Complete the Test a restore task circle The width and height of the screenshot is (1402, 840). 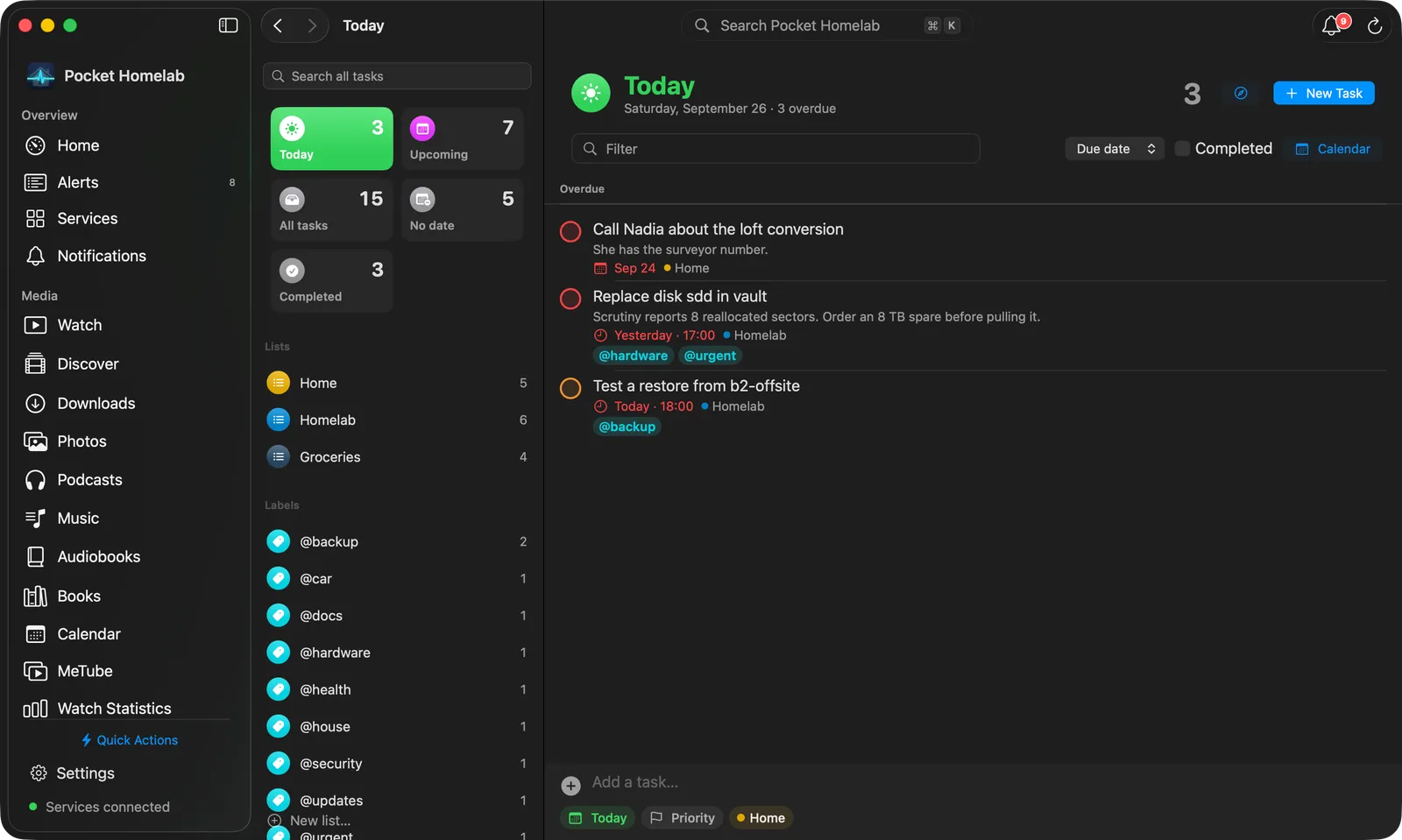570,388
